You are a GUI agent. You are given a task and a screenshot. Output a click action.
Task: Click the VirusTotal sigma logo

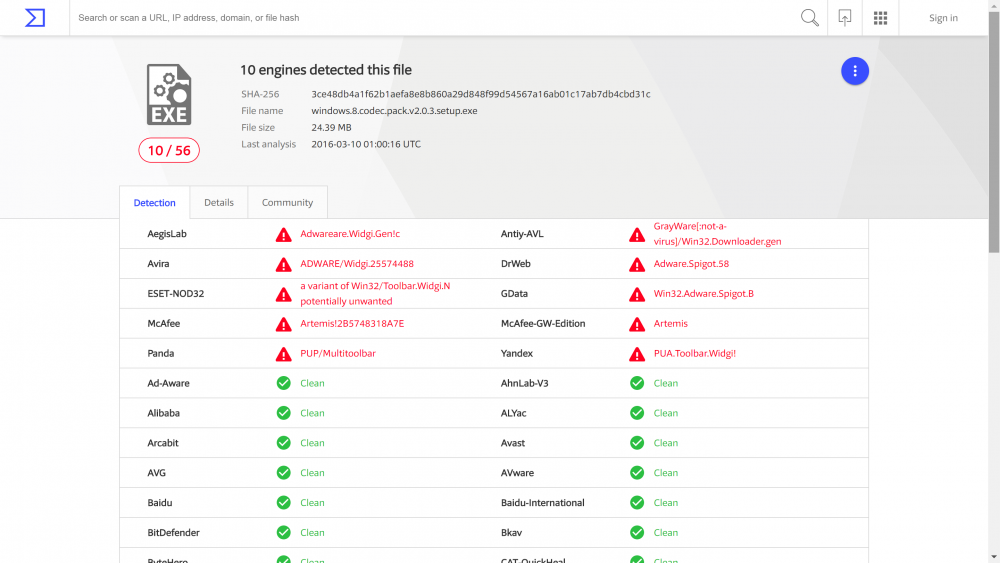pyautogui.click(x=35, y=18)
